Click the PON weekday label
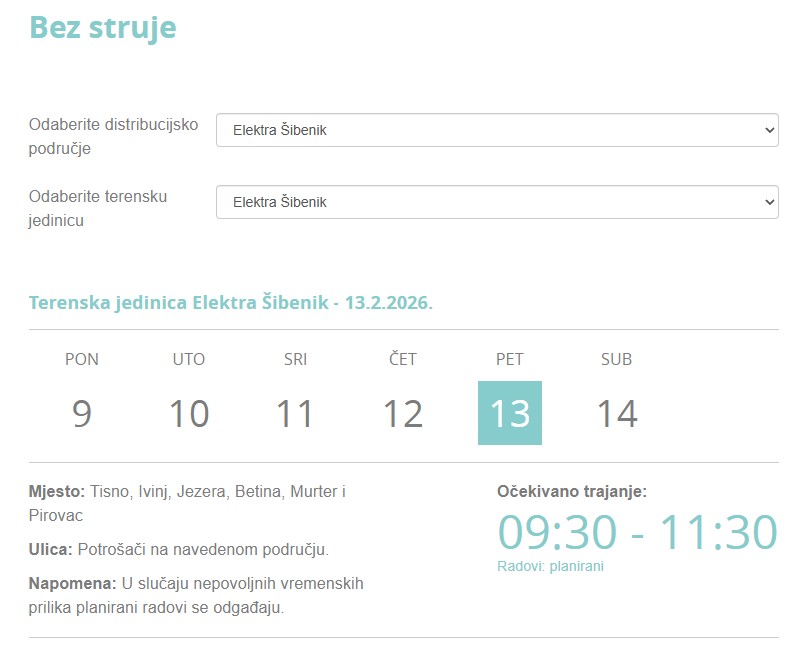The image size is (805, 658). [82, 359]
